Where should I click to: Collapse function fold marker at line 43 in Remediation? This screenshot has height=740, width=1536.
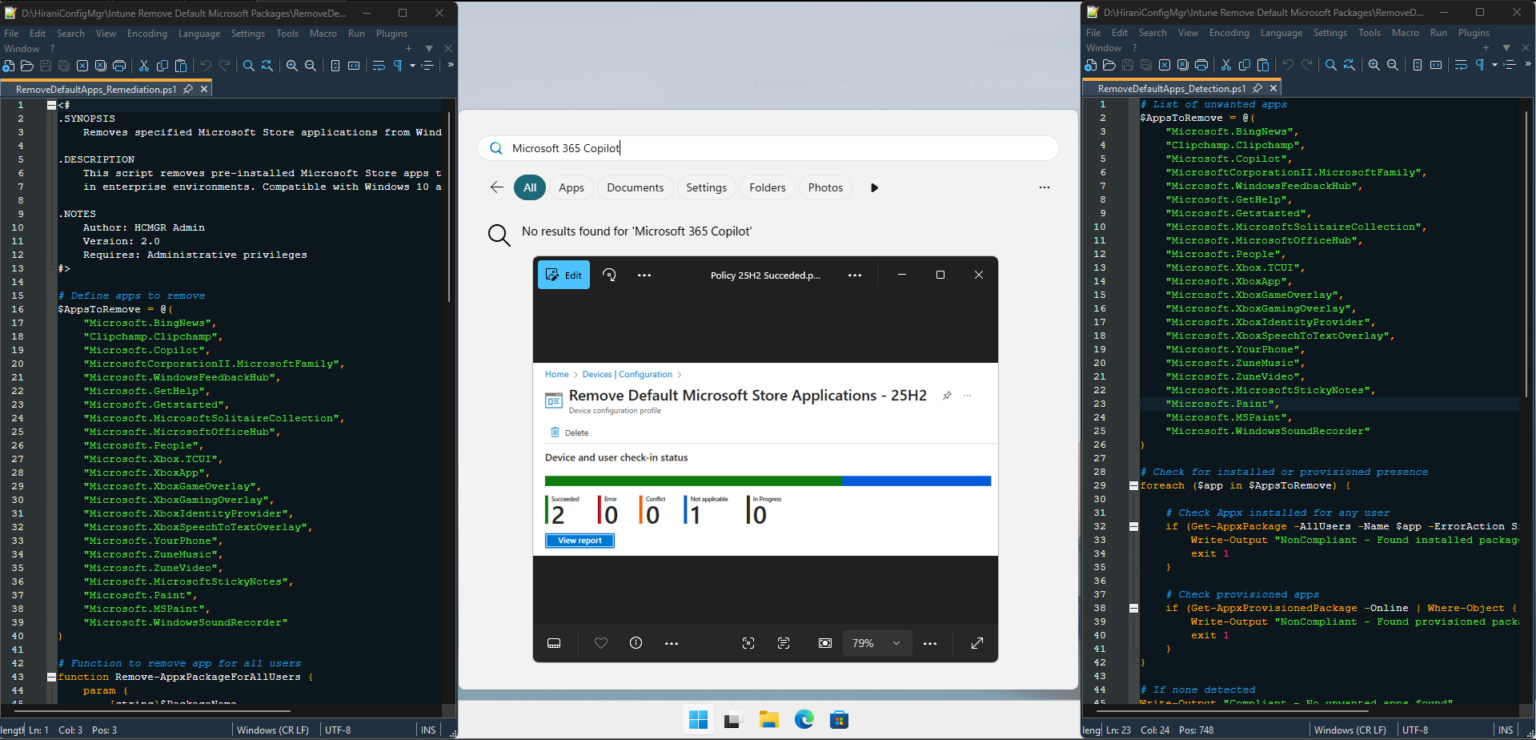pos(50,677)
